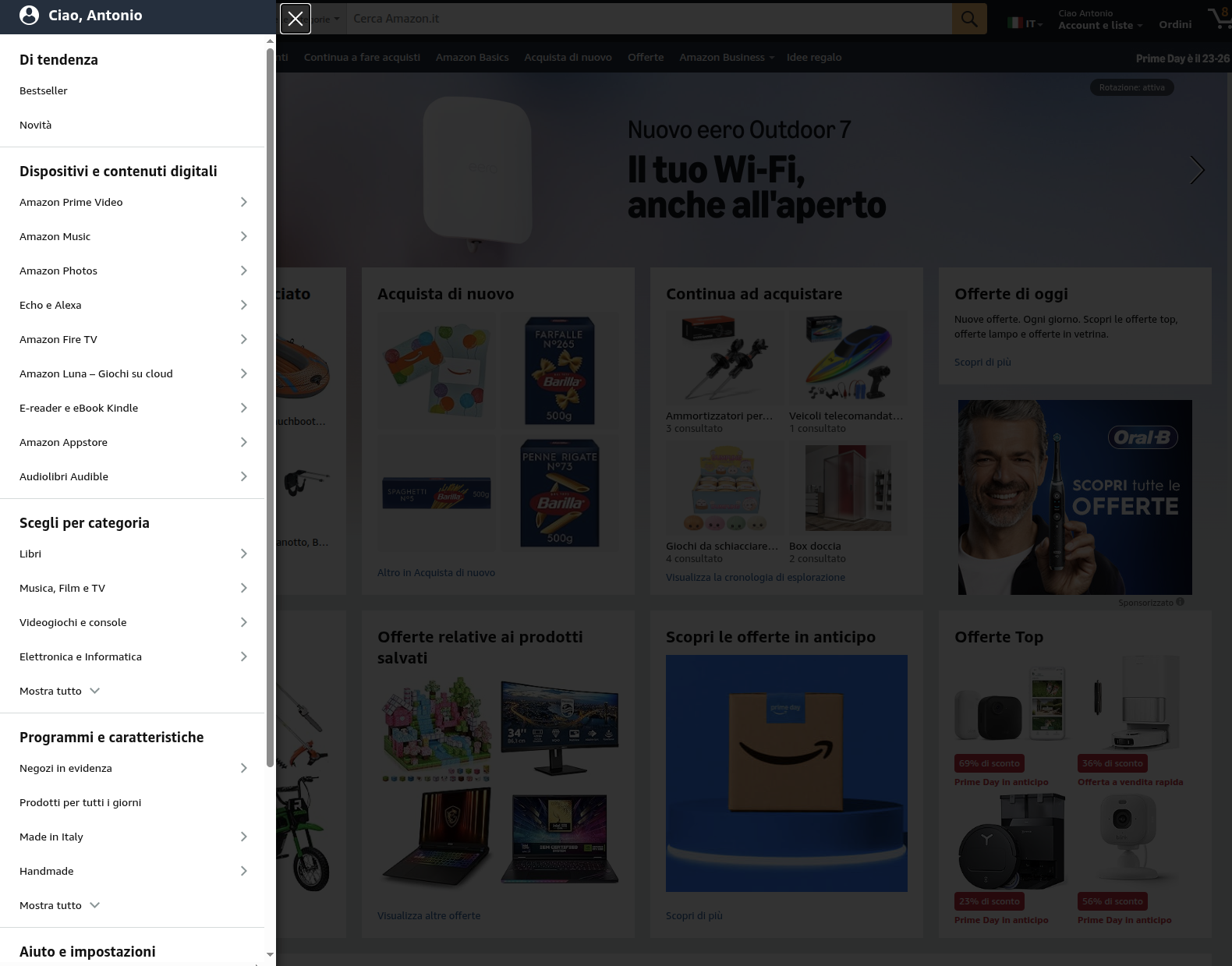The height and width of the screenshot is (966, 1232).
Task: Open Musica, Film e TV category
Action: 133,588
